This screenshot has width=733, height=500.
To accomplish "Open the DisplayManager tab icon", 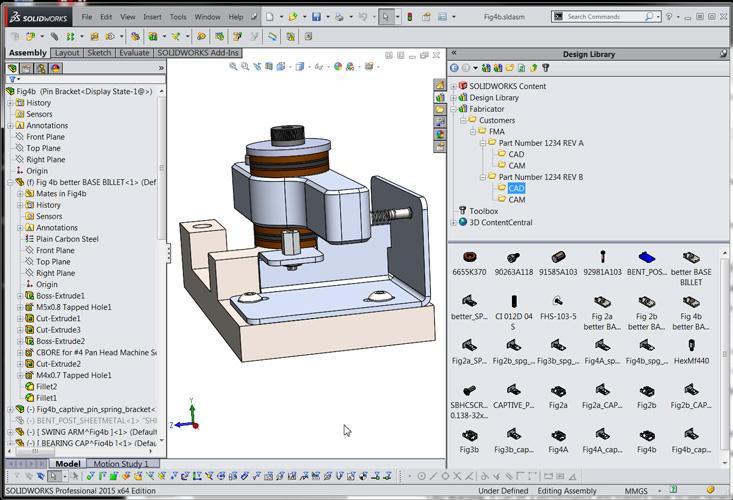I will click(x=56, y=68).
